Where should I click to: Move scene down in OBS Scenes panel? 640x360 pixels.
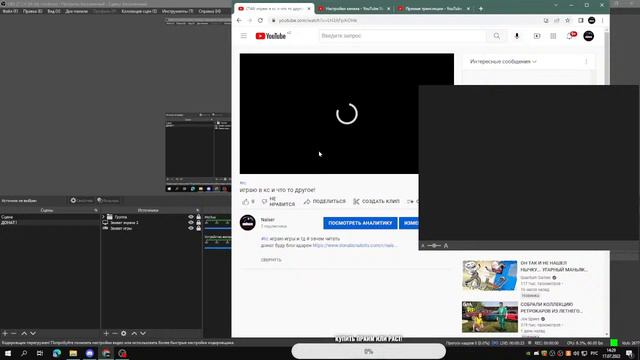[x=33, y=333]
